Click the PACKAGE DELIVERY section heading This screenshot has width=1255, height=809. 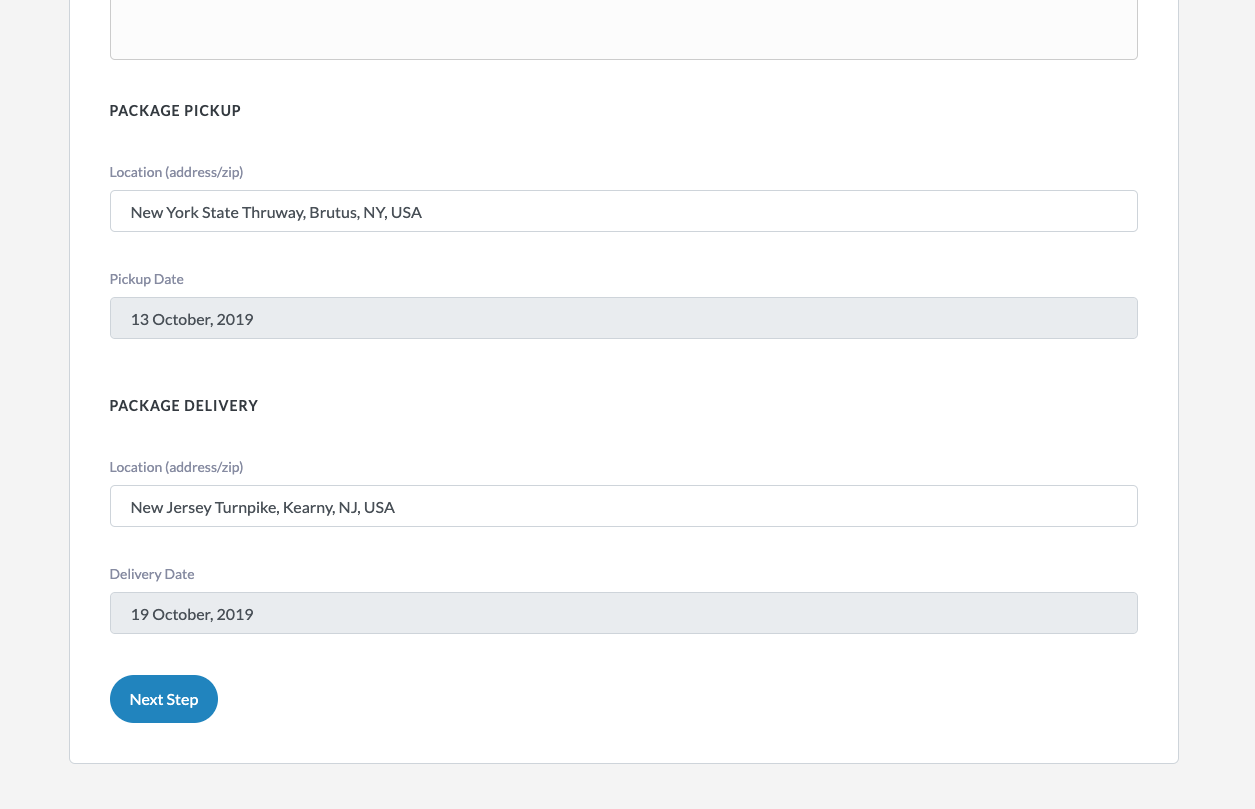click(x=184, y=406)
